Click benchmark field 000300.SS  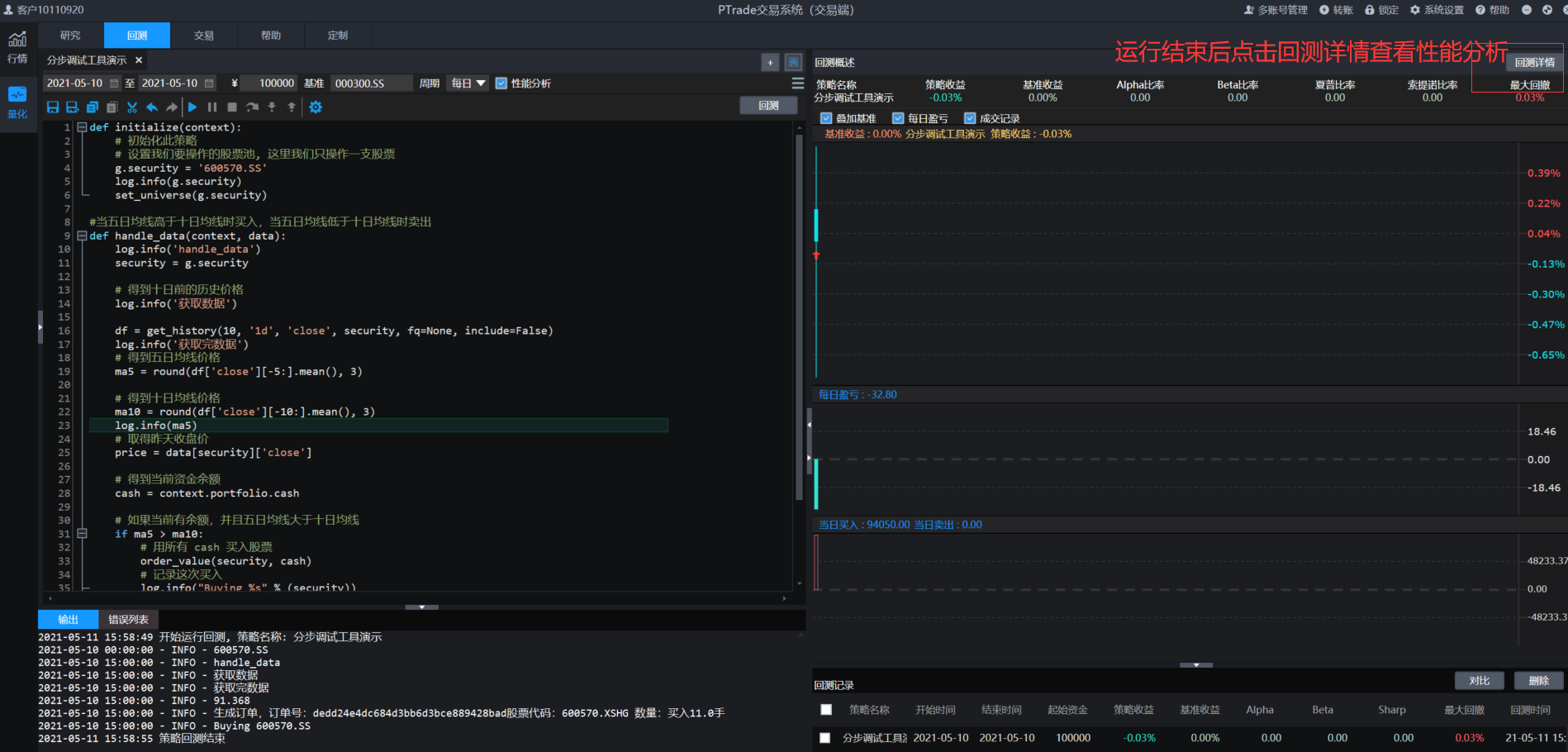click(x=371, y=83)
